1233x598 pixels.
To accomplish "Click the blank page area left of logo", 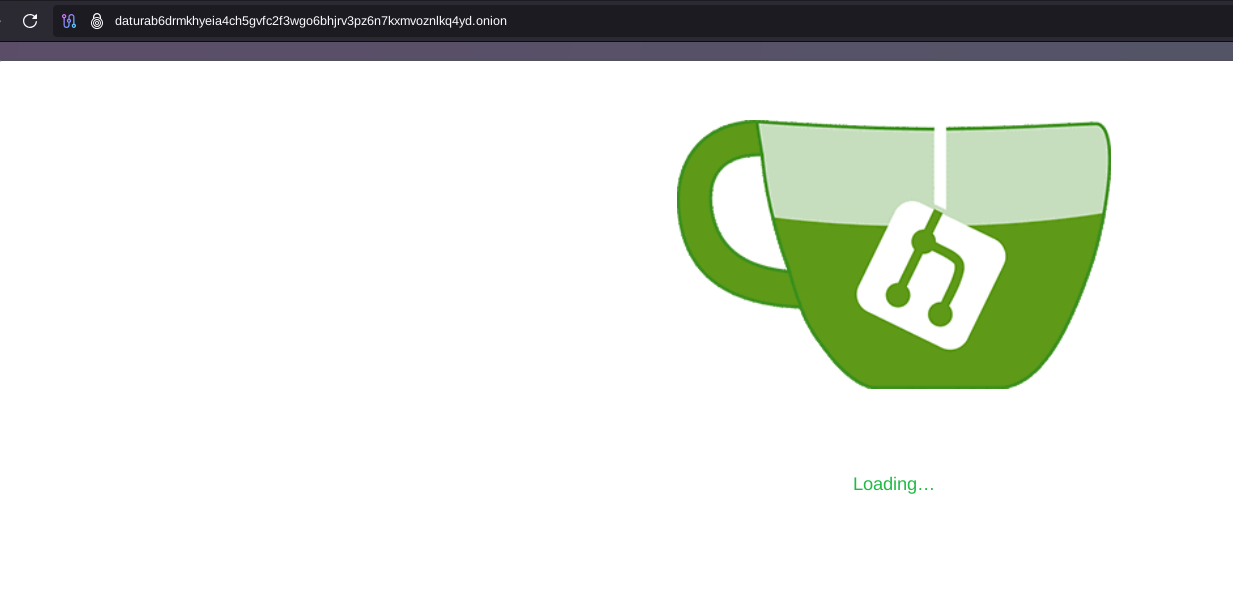I will click(300, 300).
